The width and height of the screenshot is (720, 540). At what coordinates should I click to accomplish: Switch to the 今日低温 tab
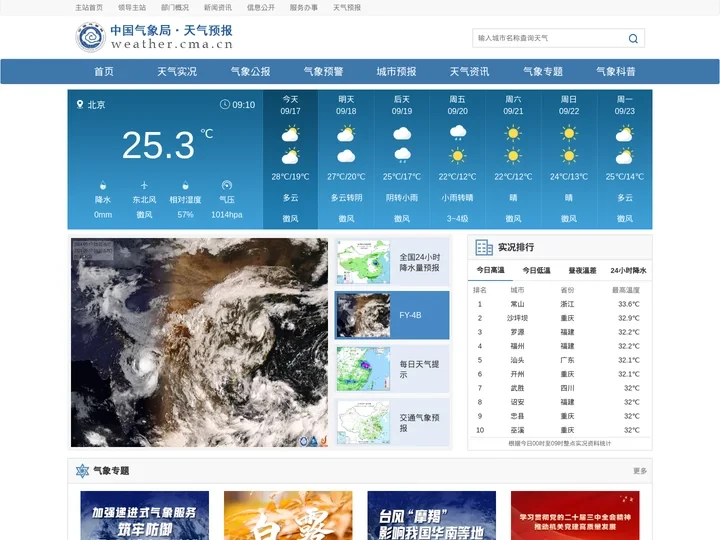coord(536,270)
